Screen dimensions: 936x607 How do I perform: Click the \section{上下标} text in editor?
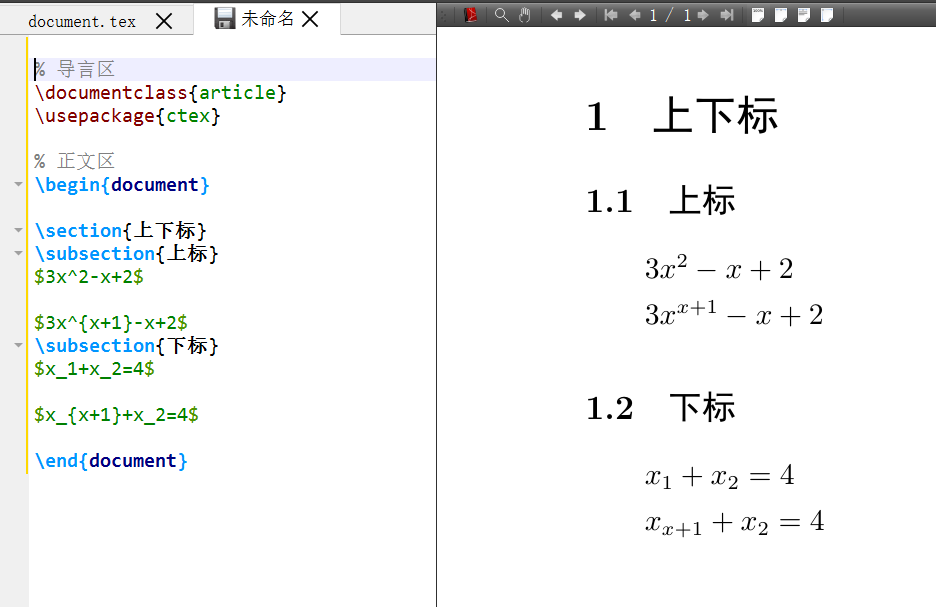point(120,230)
